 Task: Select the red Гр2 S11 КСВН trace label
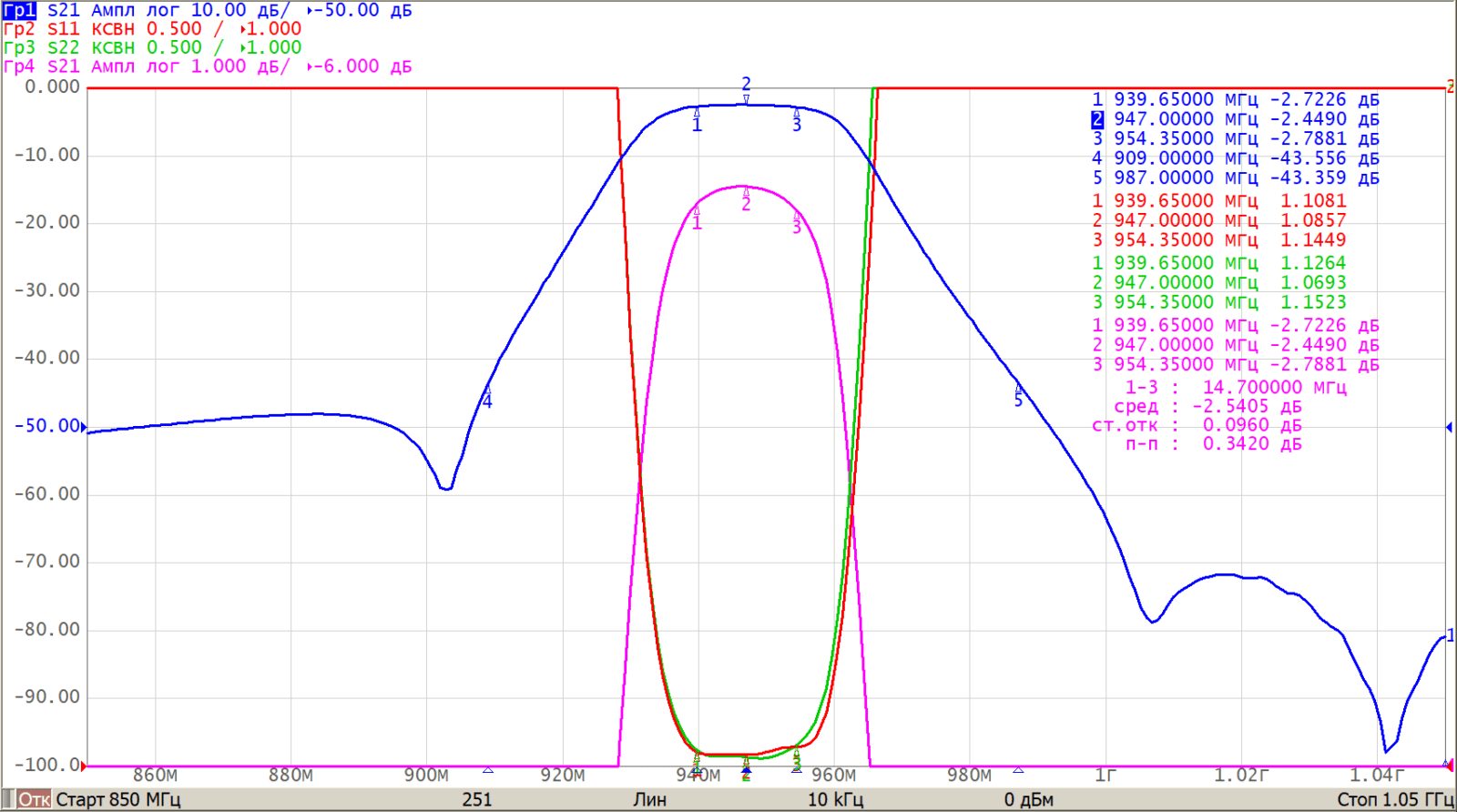19,29
